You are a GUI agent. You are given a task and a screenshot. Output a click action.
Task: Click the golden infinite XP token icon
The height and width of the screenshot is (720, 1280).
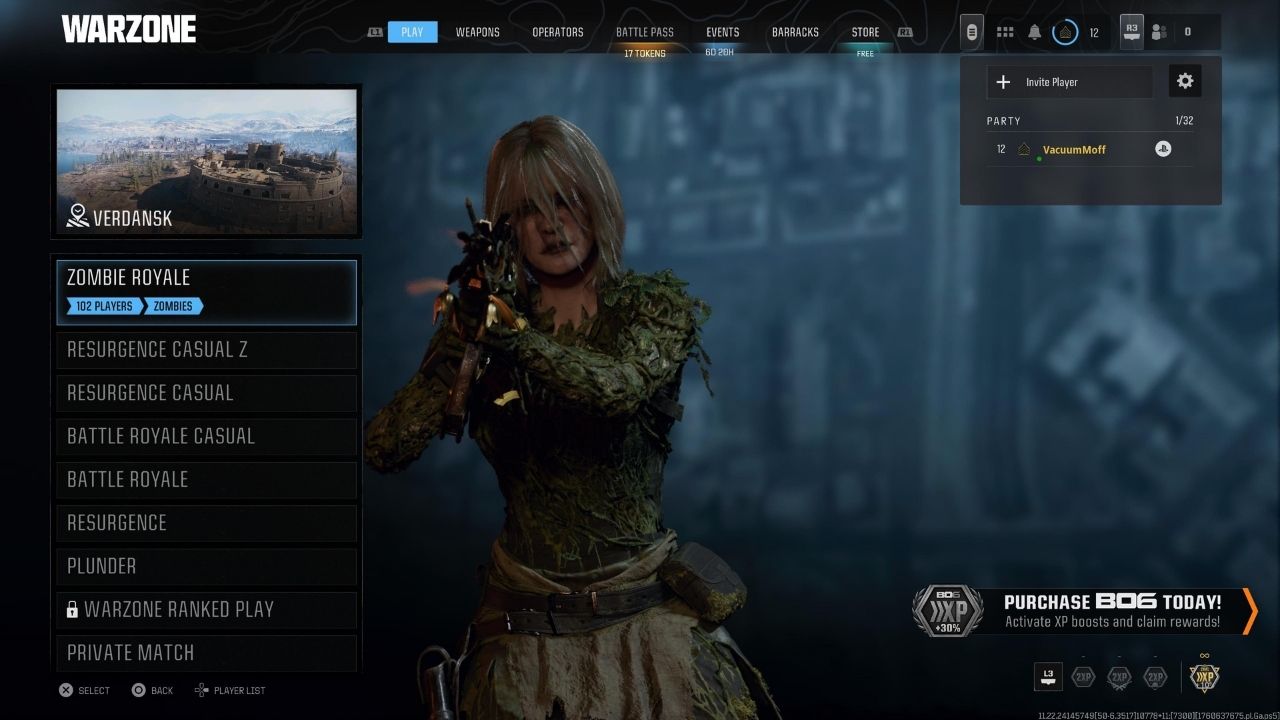click(x=1206, y=677)
